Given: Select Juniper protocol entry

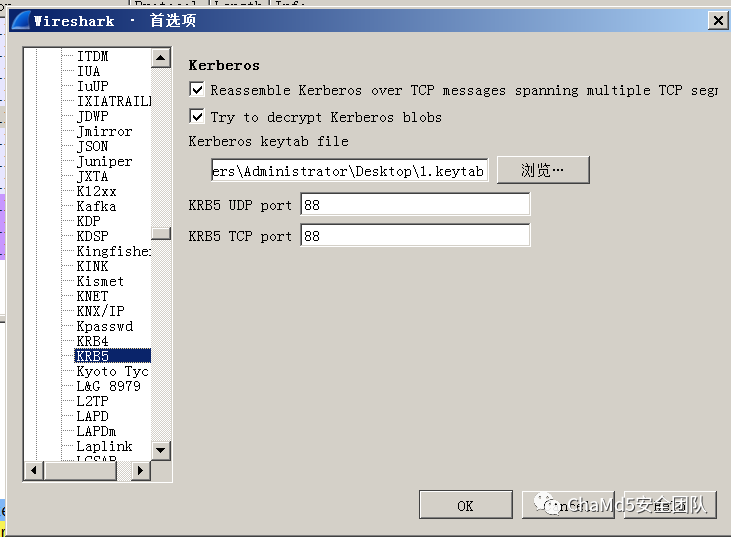Looking at the screenshot, I should [x=104, y=161].
